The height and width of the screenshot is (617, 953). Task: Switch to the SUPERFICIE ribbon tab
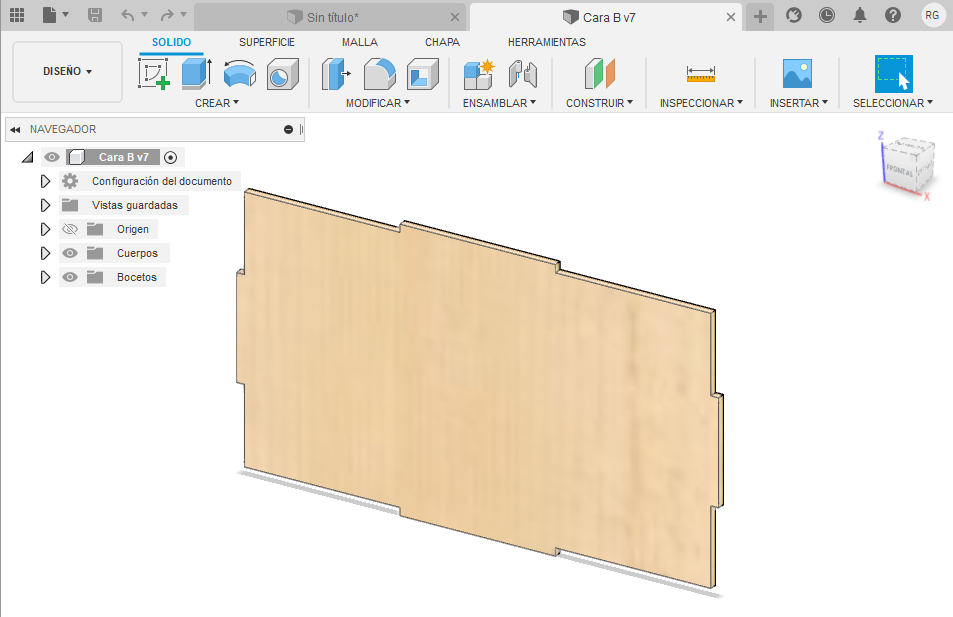267,42
